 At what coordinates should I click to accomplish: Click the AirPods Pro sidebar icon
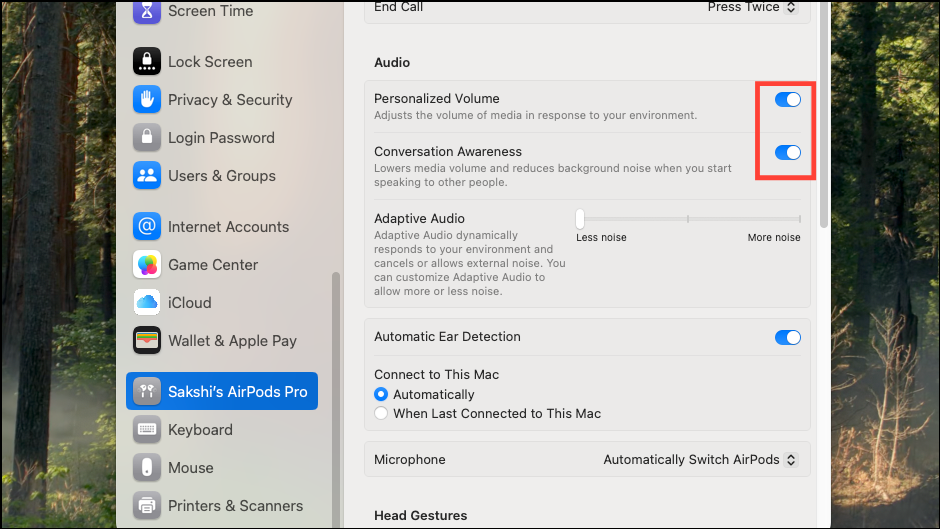tap(147, 392)
